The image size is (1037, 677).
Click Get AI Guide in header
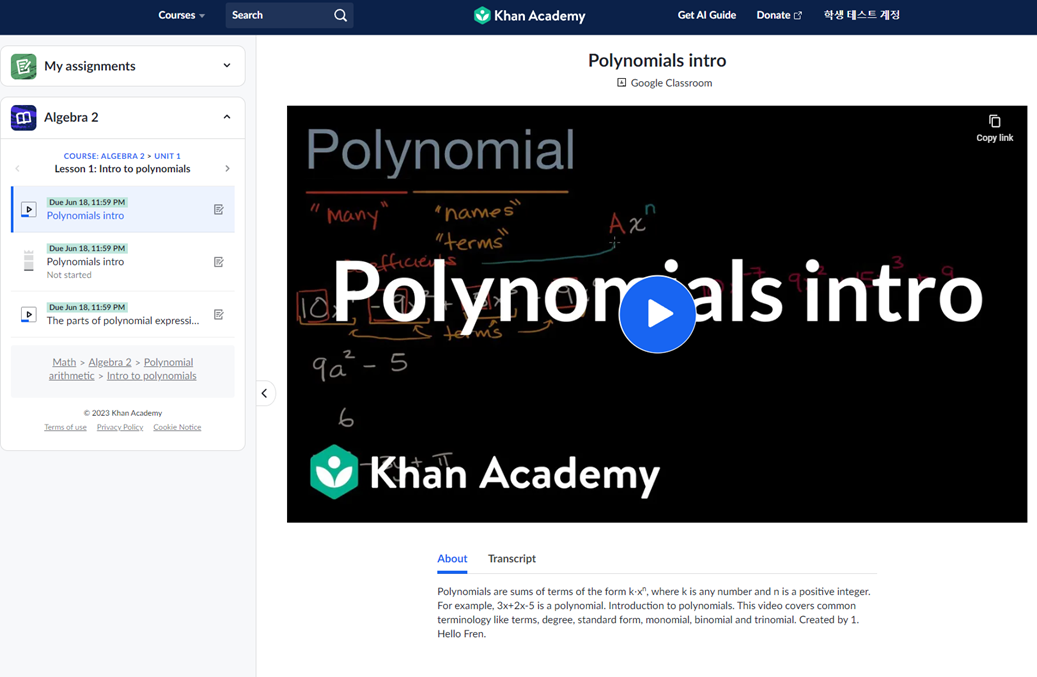coord(706,15)
